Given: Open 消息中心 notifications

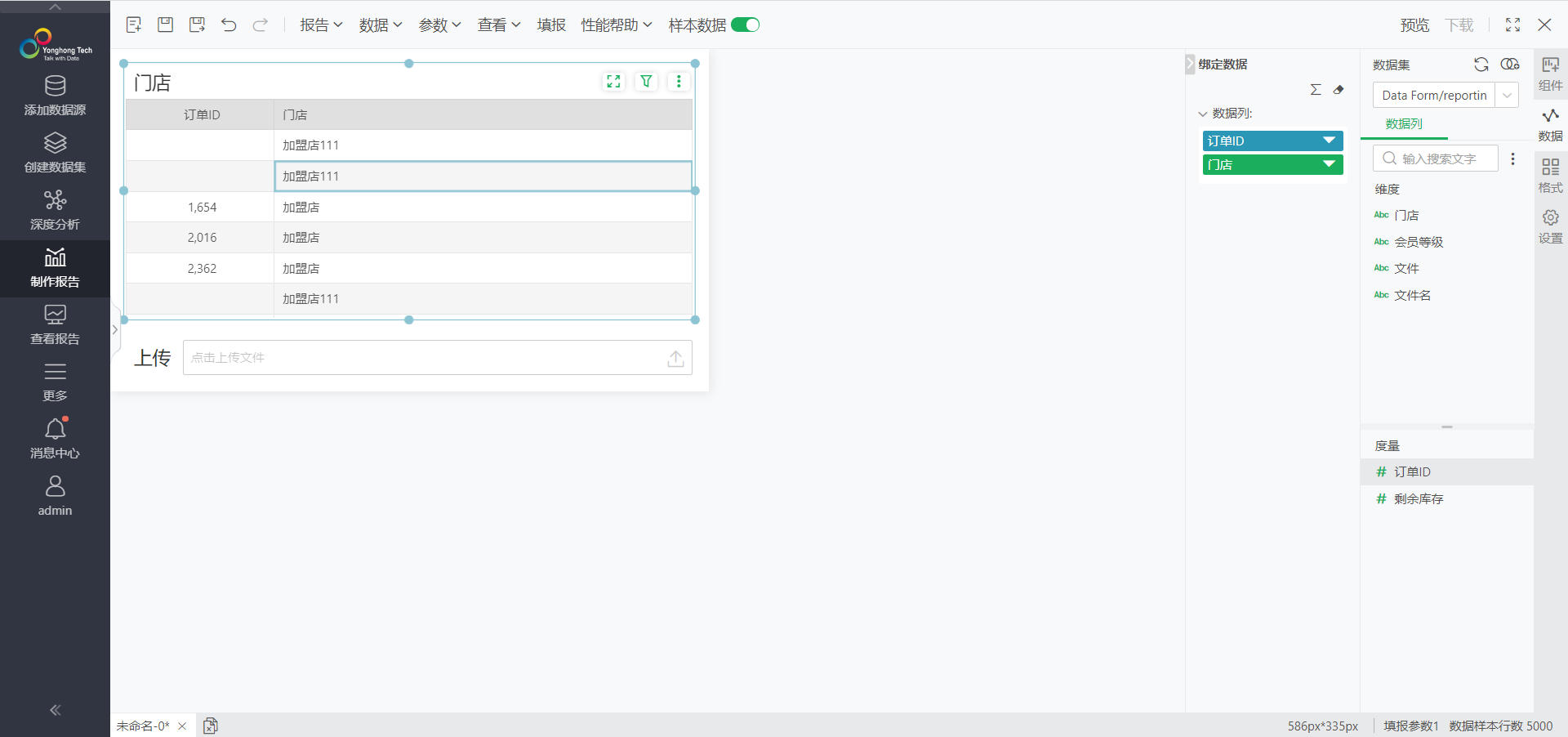Looking at the screenshot, I should pyautogui.click(x=55, y=438).
